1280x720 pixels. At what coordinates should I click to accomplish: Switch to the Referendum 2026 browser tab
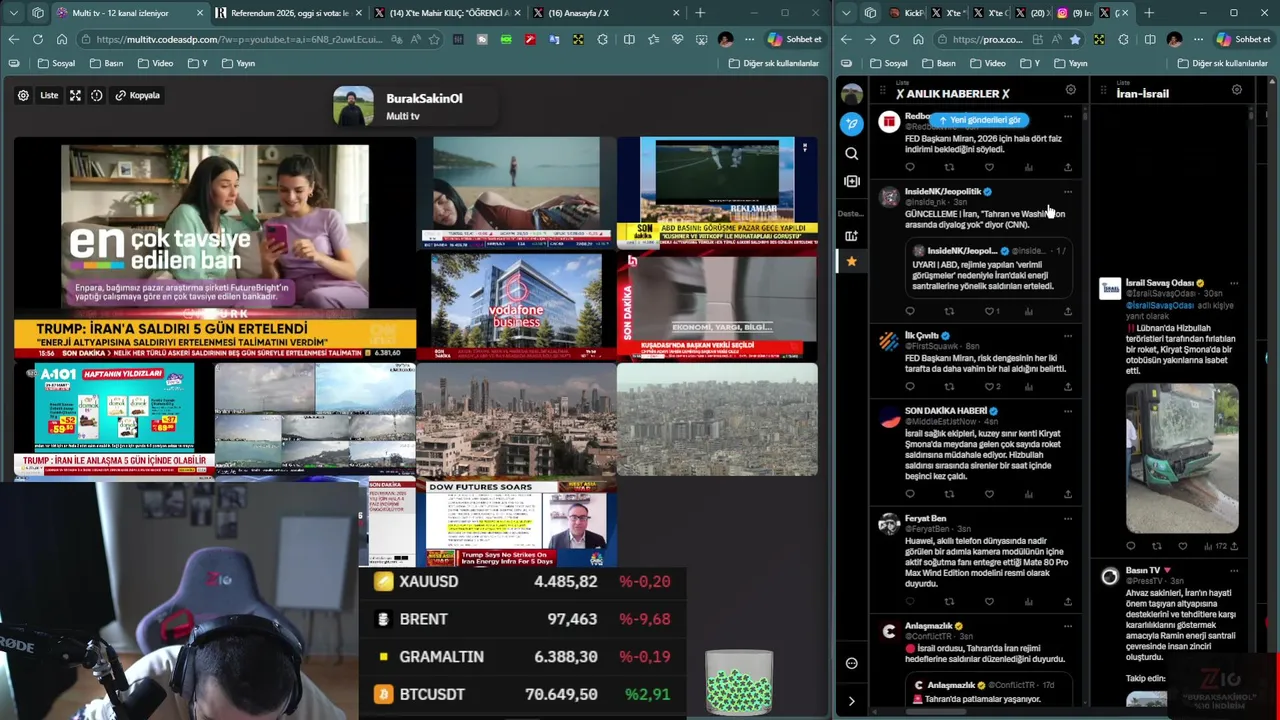click(290, 13)
